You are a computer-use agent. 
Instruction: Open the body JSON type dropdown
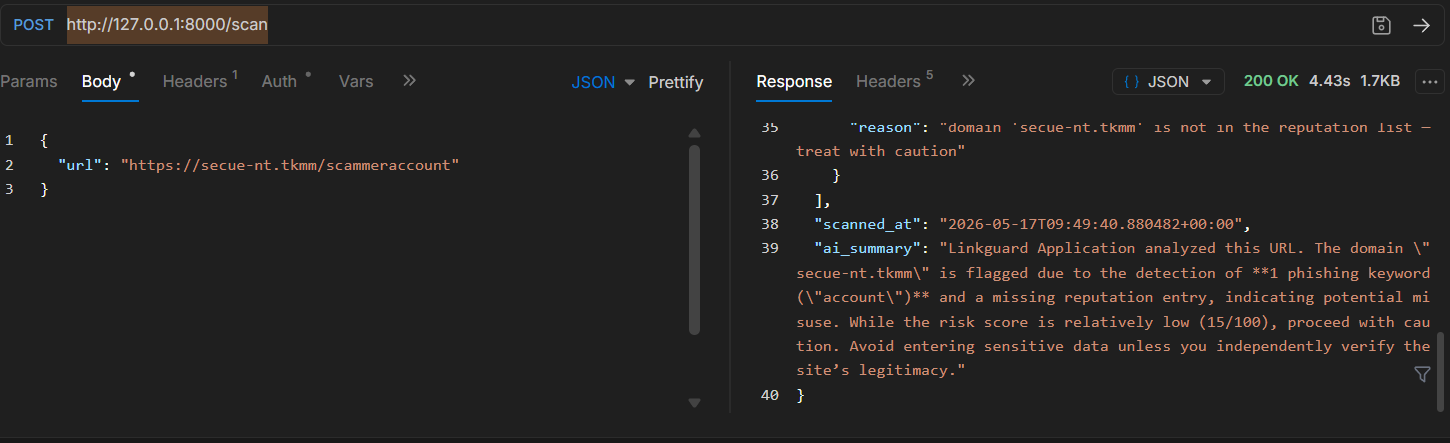click(x=603, y=82)
